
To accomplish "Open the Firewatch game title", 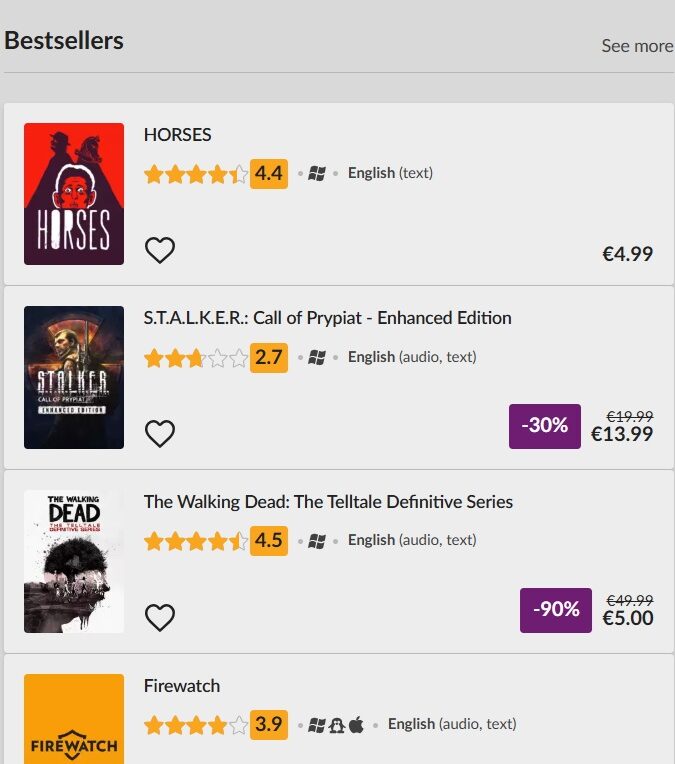I will (182, 686).
